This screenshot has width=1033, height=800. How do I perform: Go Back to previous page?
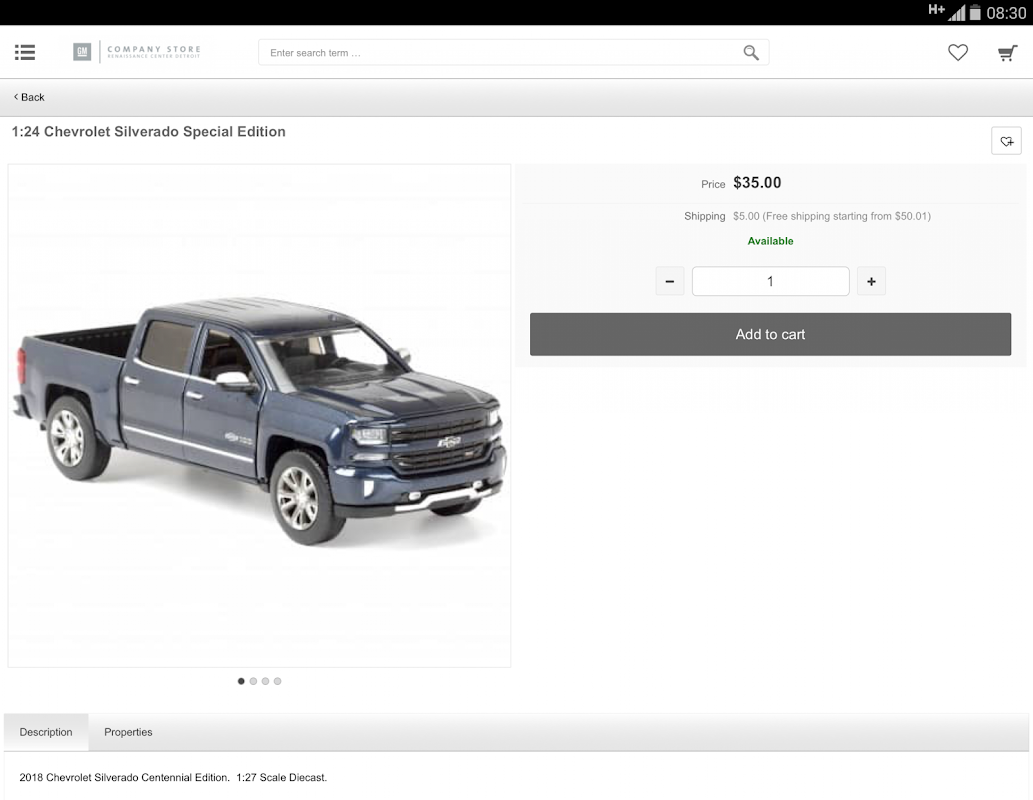coord(29,97)
